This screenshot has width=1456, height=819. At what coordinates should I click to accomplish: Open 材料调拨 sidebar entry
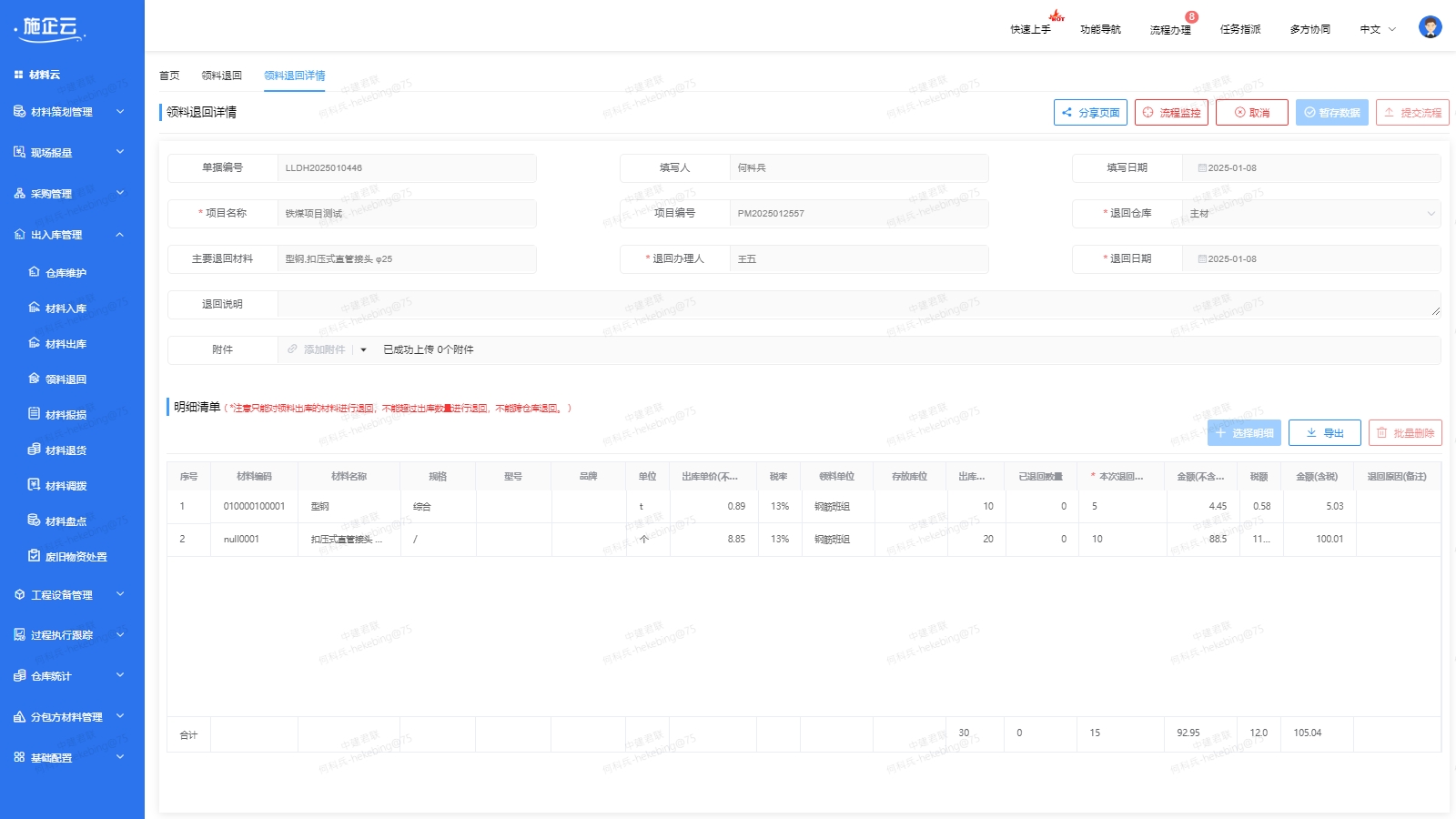[x=66, y=486]
